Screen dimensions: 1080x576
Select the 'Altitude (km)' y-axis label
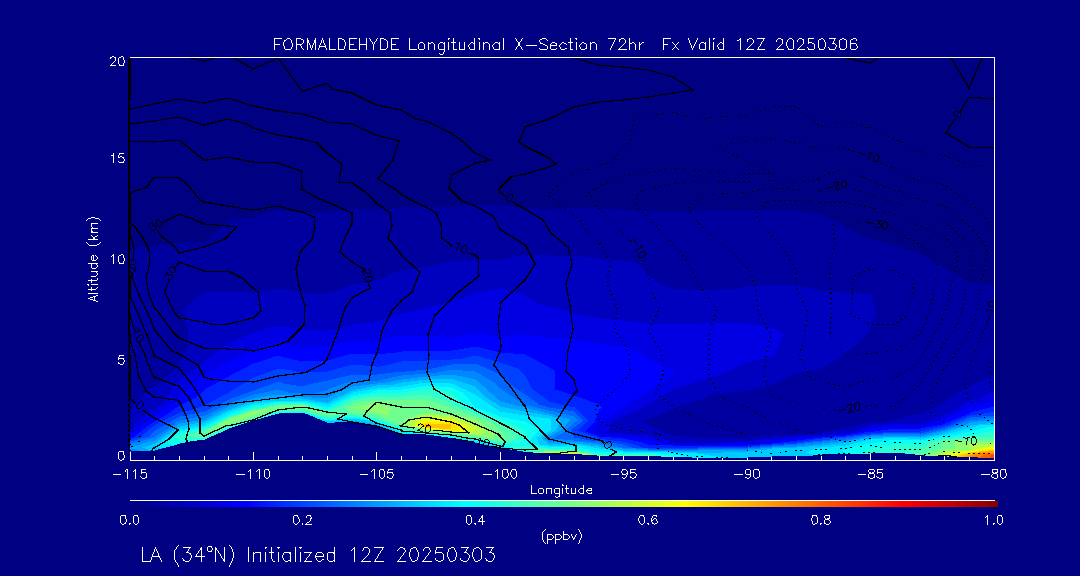[x=93, y=257]
